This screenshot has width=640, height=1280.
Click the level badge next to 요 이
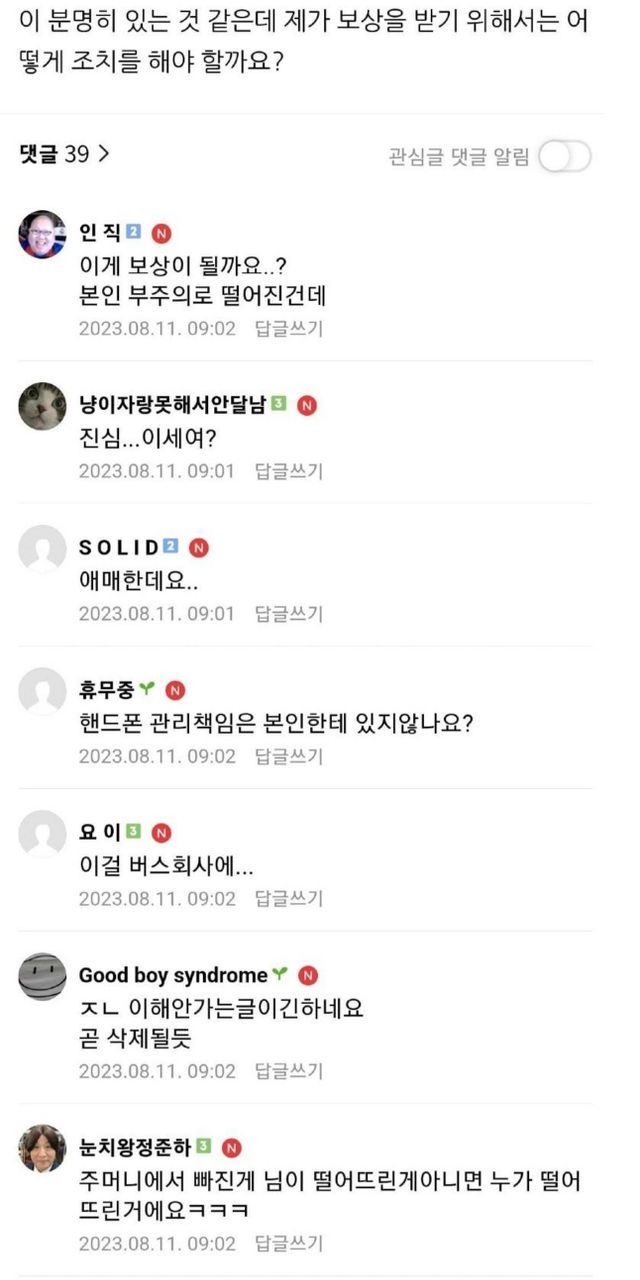pyautogui.click(x=133, y=832)
